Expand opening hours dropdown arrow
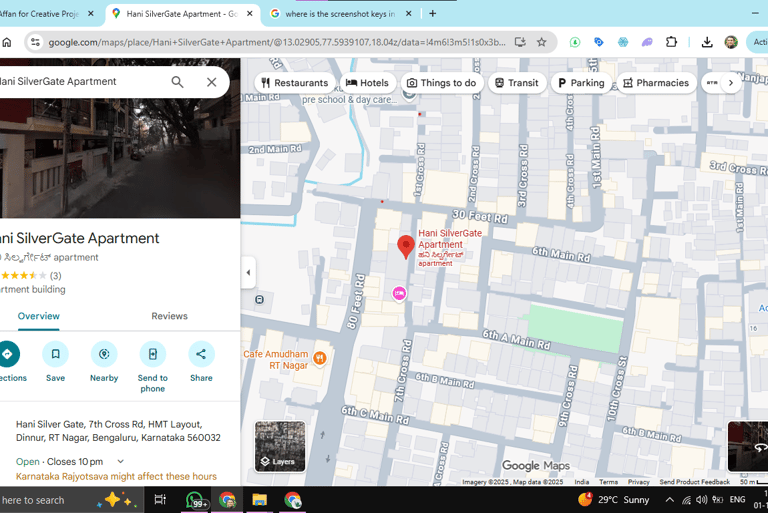This screenshot has width=768, height=513. [120, 462]
